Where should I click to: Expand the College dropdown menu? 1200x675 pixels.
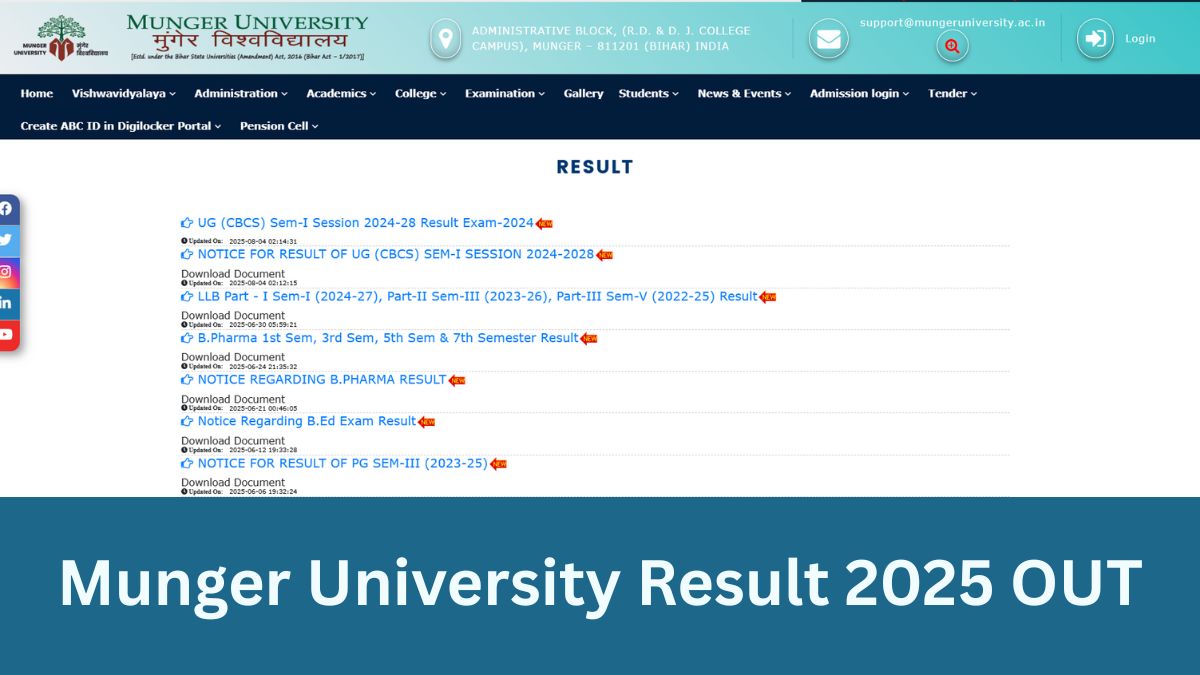point(420,93)
